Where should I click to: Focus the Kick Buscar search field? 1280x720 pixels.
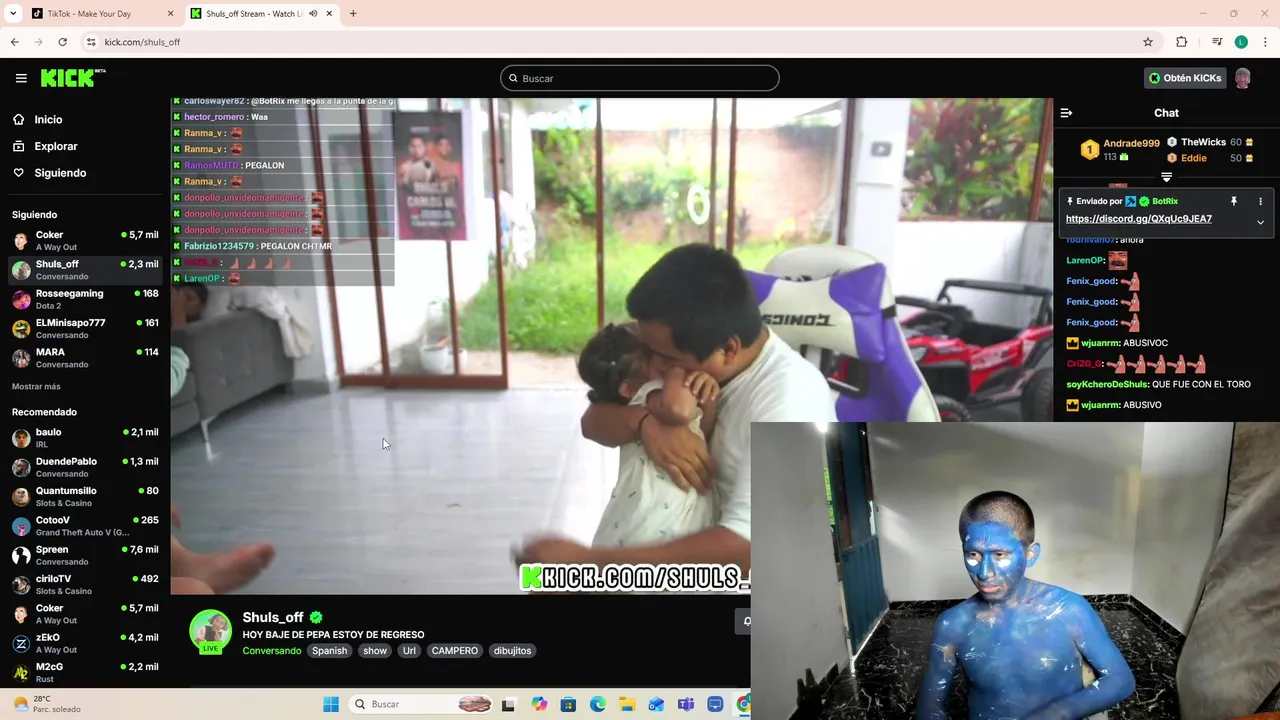pos(640,78)
